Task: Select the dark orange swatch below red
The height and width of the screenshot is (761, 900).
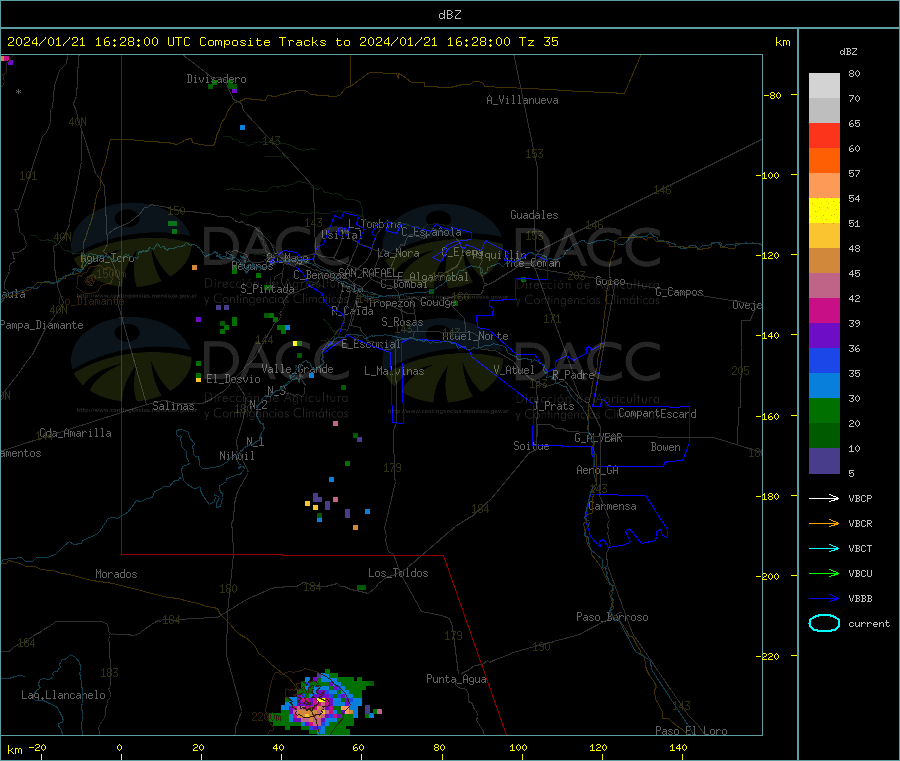Action: (x=824, y=161)
